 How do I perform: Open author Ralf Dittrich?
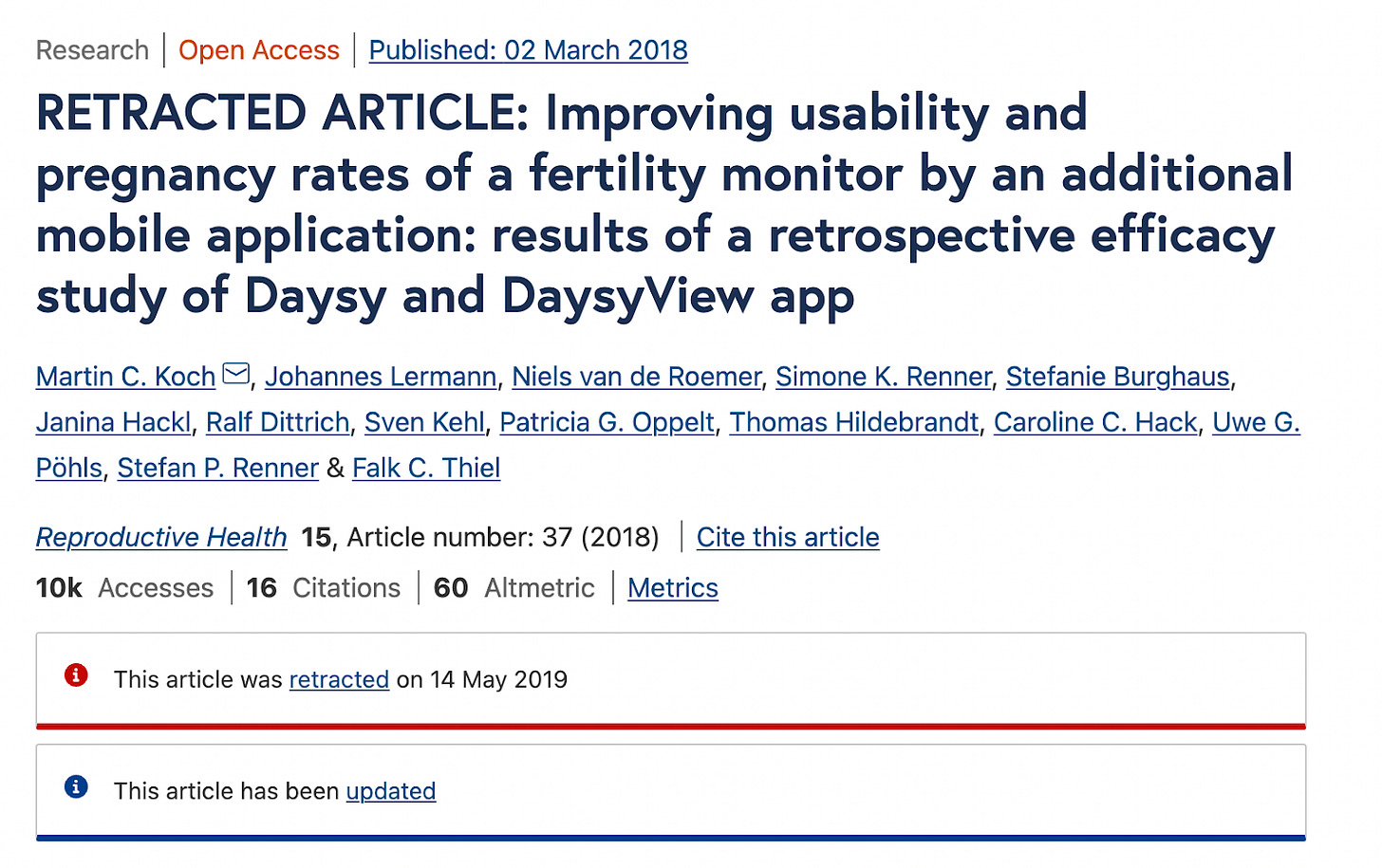[277, 422]
